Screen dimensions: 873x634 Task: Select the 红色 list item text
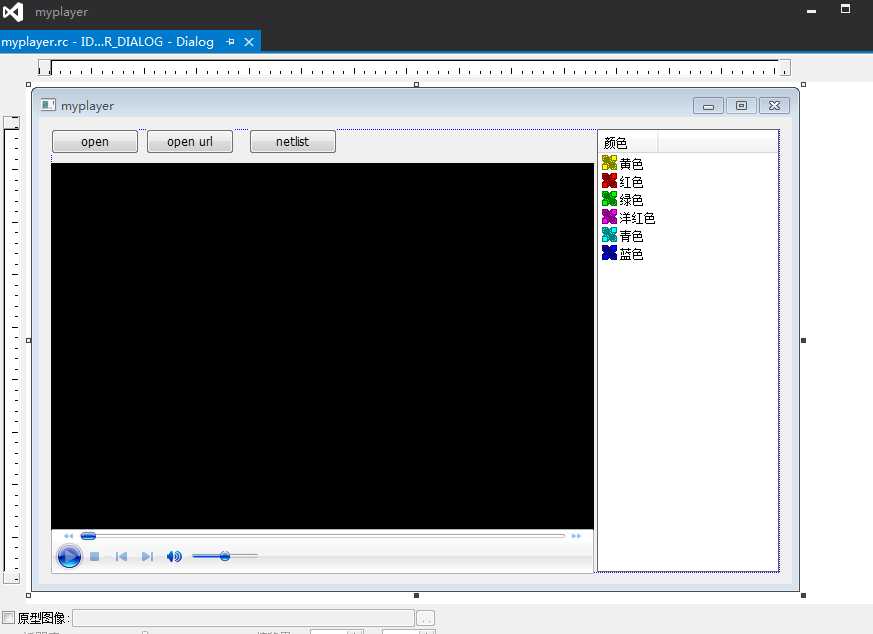point(631,182)
